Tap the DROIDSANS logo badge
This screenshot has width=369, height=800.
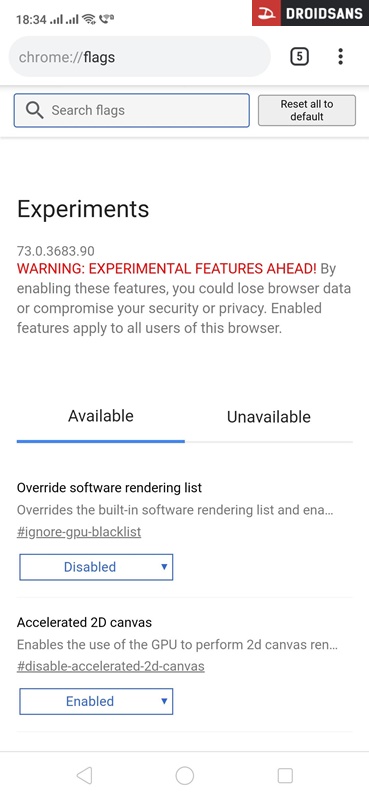(x=310, y=13)
